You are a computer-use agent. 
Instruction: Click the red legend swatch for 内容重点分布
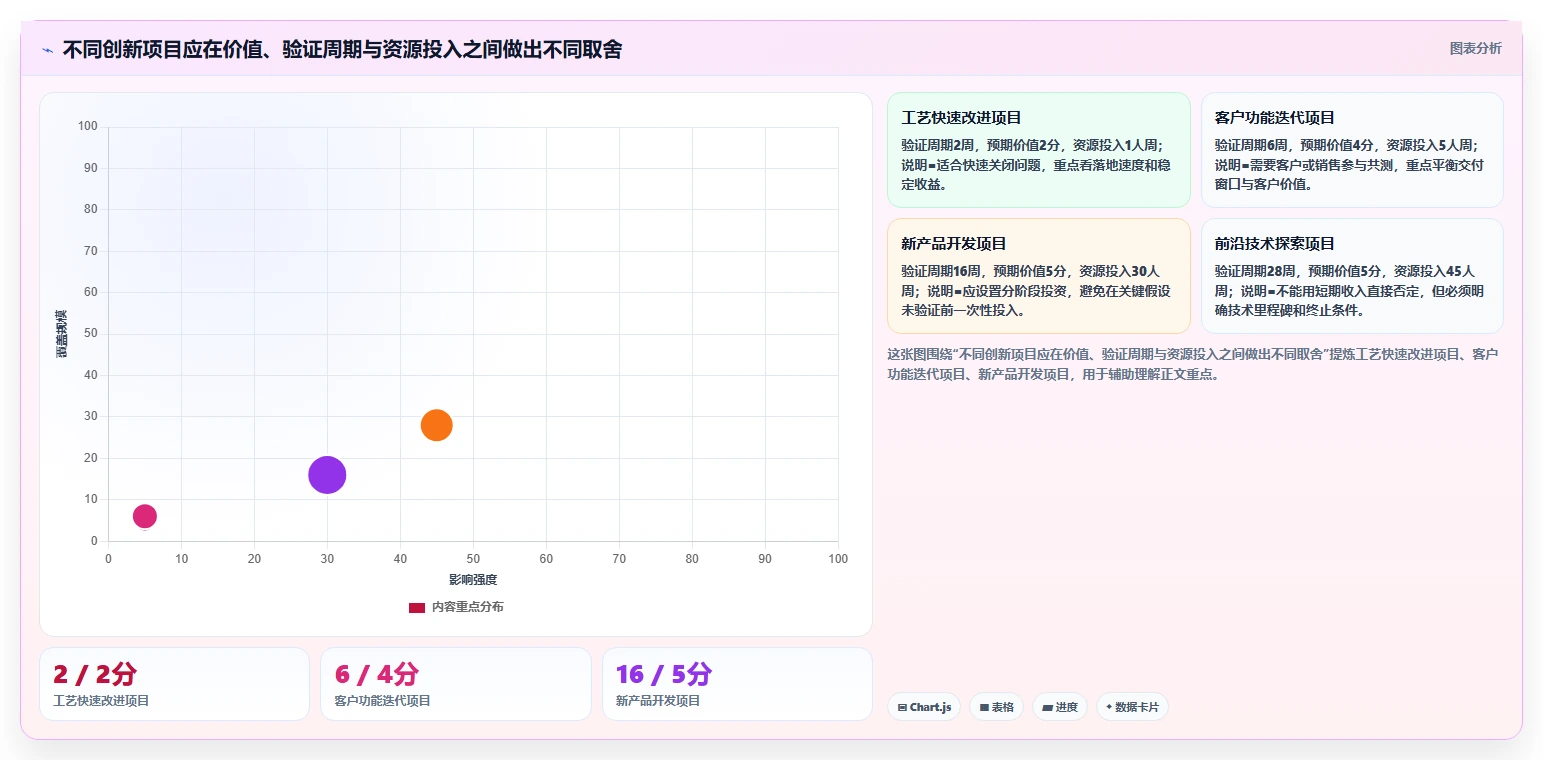[x=417, y=608]
